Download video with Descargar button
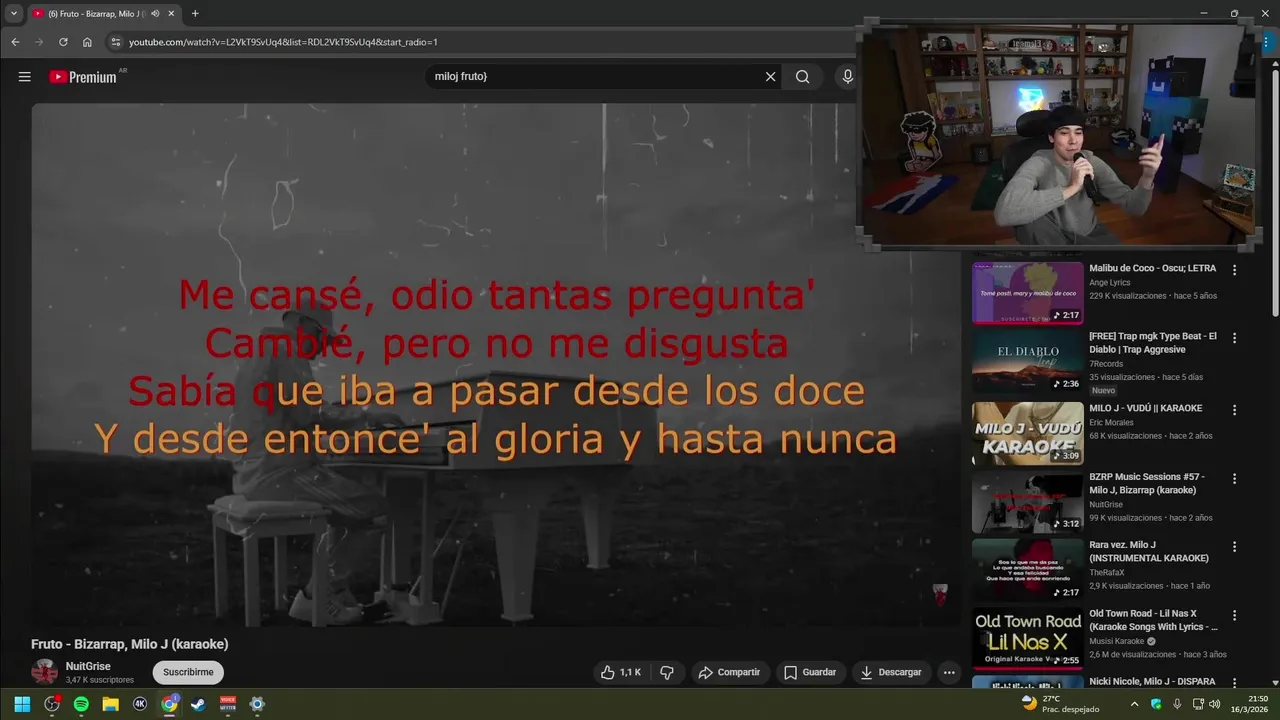Viewport: 1280px width, 720px height. (x=891, y=672)
